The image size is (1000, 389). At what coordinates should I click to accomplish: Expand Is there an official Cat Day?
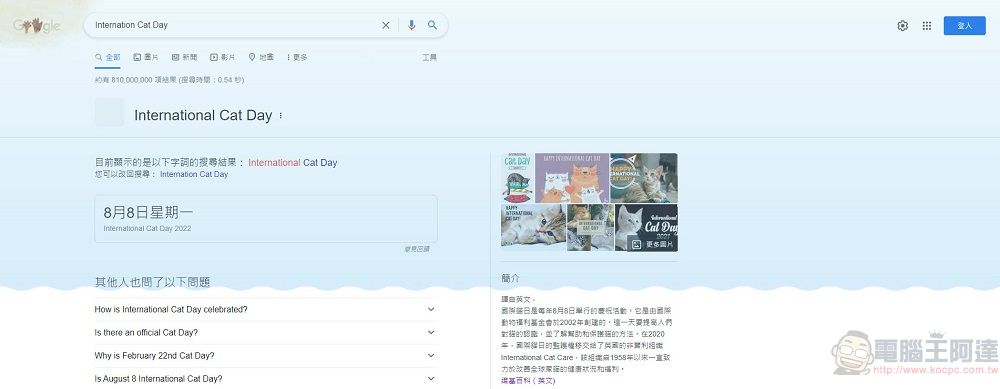click(266, 332)
